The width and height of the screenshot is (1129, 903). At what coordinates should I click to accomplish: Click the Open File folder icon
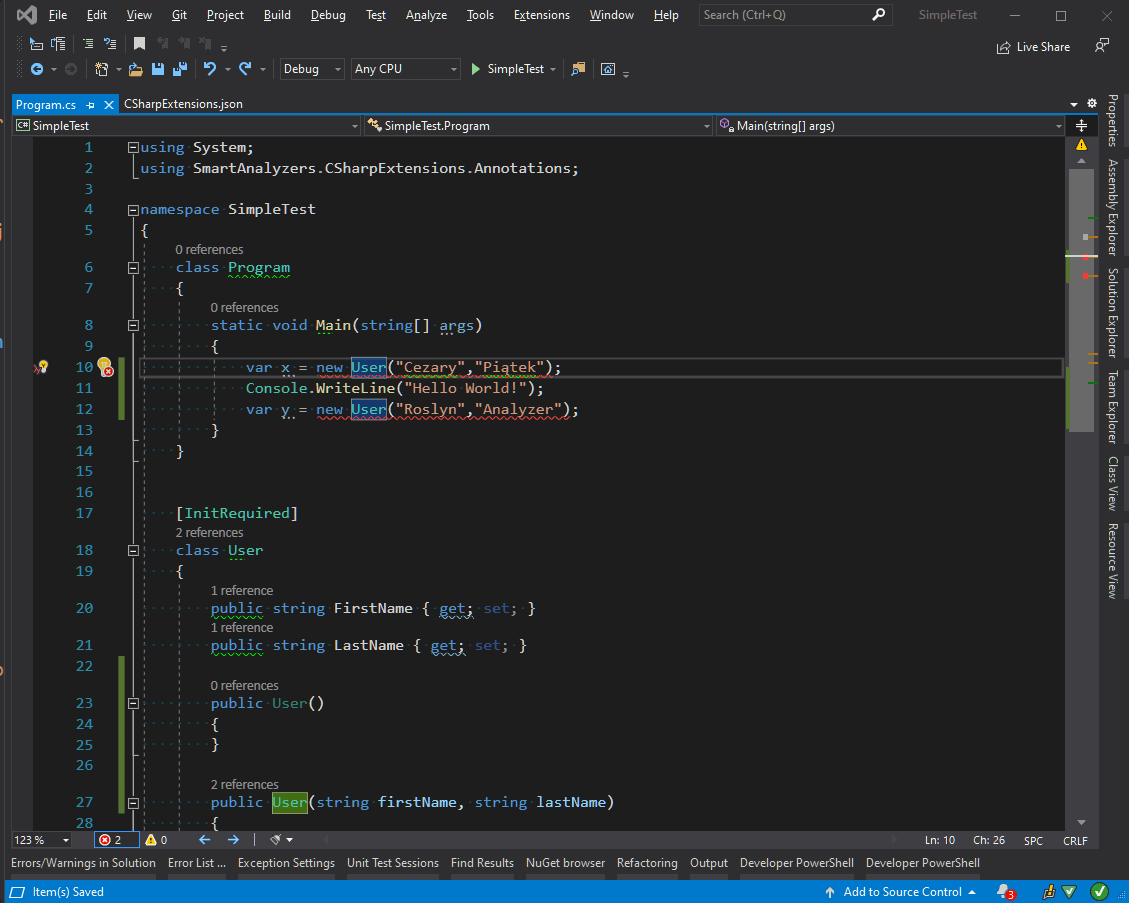(135, 69)
